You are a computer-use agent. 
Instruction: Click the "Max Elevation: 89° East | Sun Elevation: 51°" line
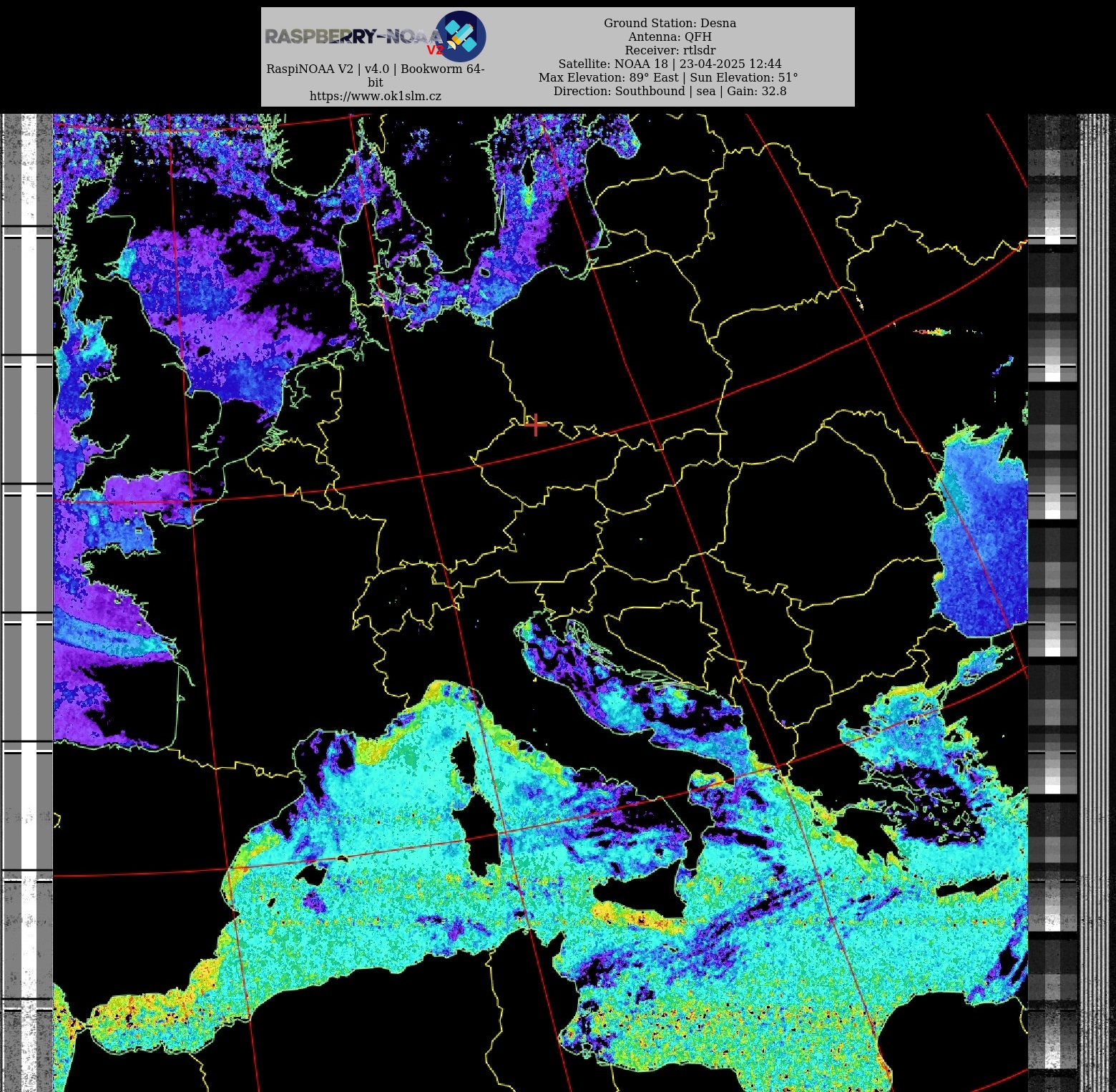(668, 77)
